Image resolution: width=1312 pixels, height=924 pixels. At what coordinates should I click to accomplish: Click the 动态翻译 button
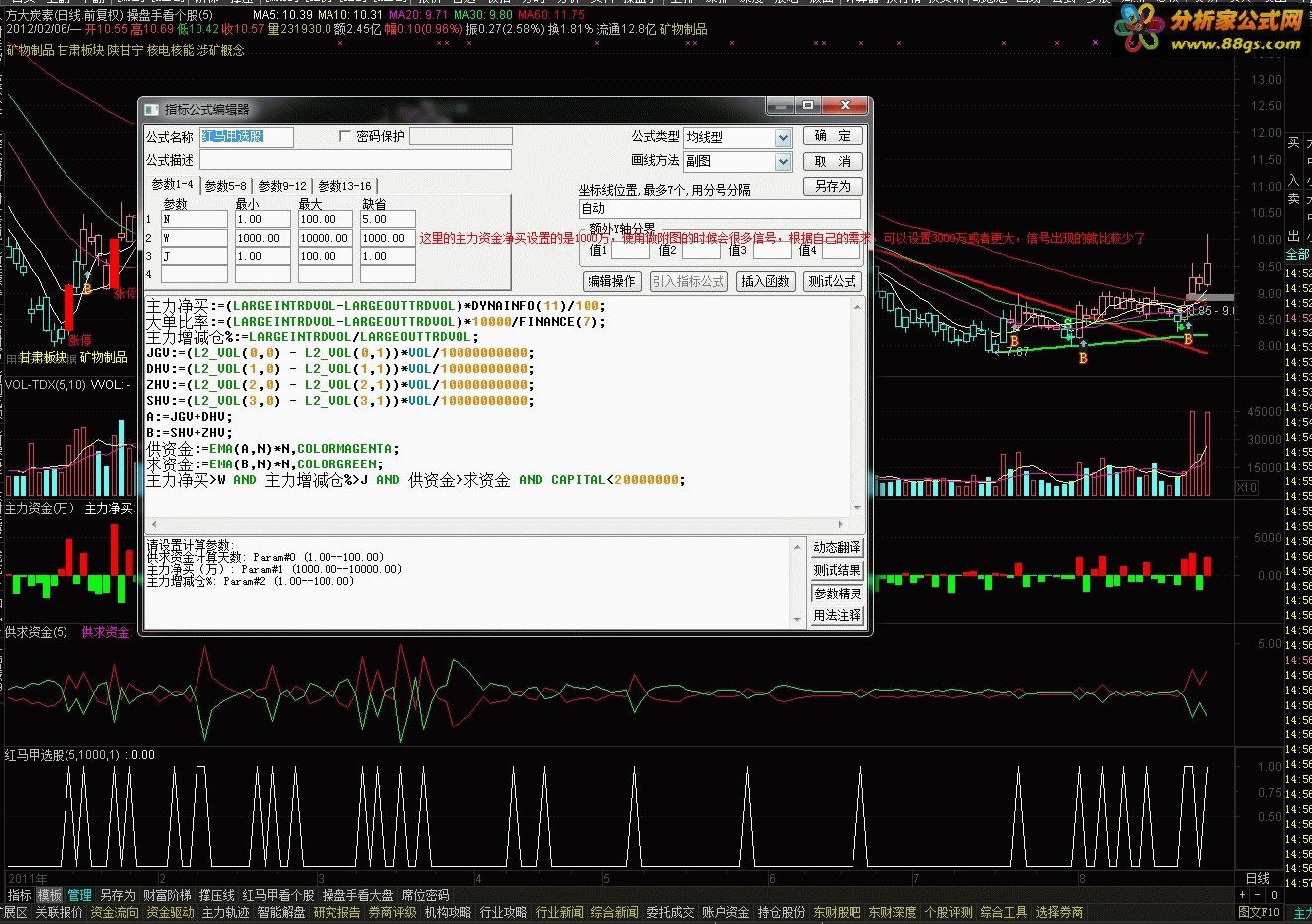point(837,547)
